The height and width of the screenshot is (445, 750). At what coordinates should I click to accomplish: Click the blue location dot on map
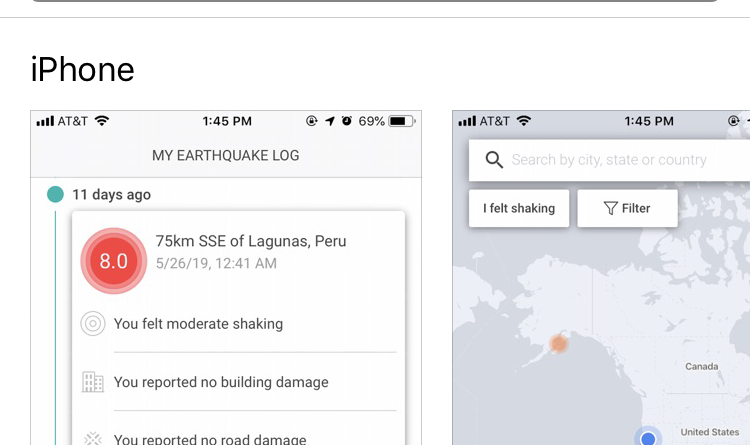[648, 438]
